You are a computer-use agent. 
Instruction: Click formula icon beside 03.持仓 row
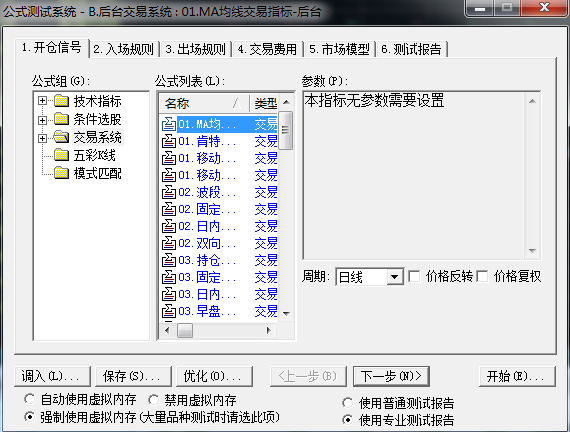169,260
